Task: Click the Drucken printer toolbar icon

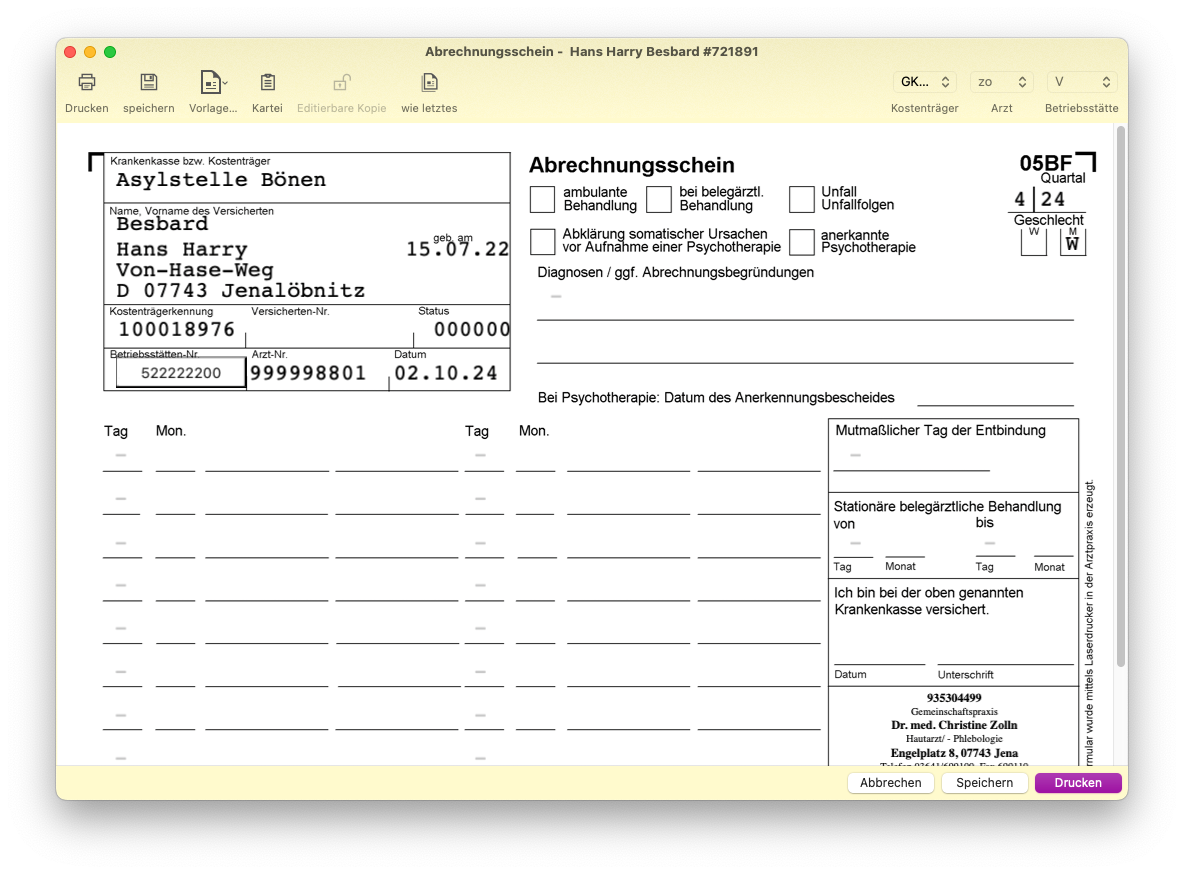Action: [x=87, y=82]
